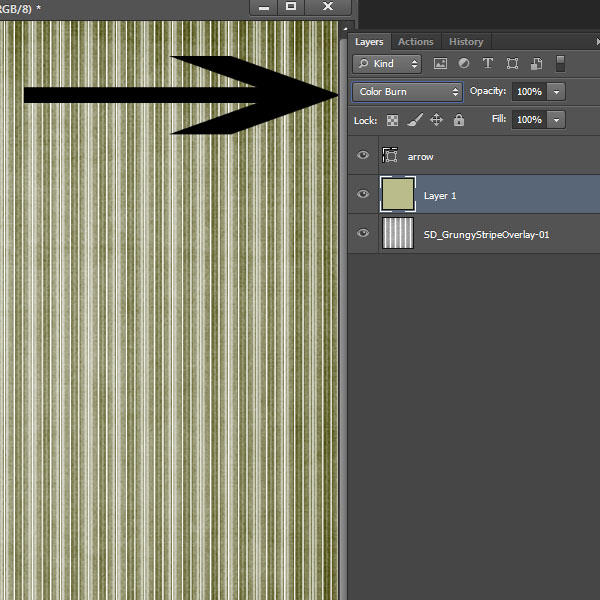Click the Opacity 100% value field
This screenshot has height=600, width=600.
click(x=530, y=92)
